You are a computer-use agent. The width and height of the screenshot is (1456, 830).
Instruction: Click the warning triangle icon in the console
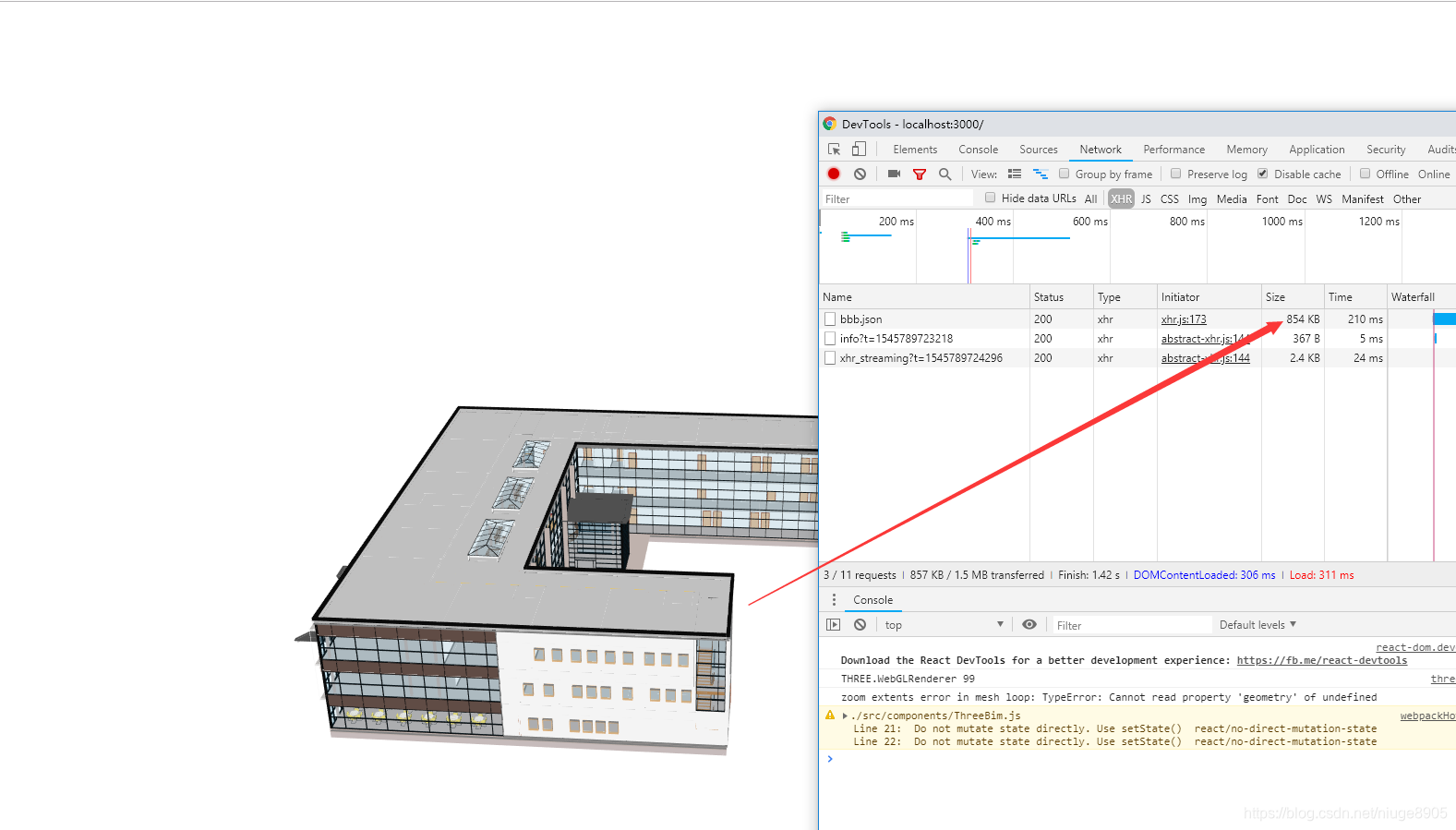pos(830,716)
